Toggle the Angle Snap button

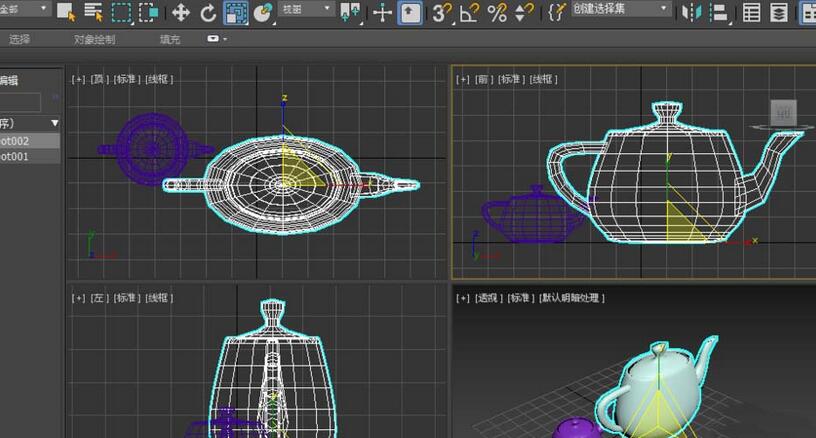(469, 12)
